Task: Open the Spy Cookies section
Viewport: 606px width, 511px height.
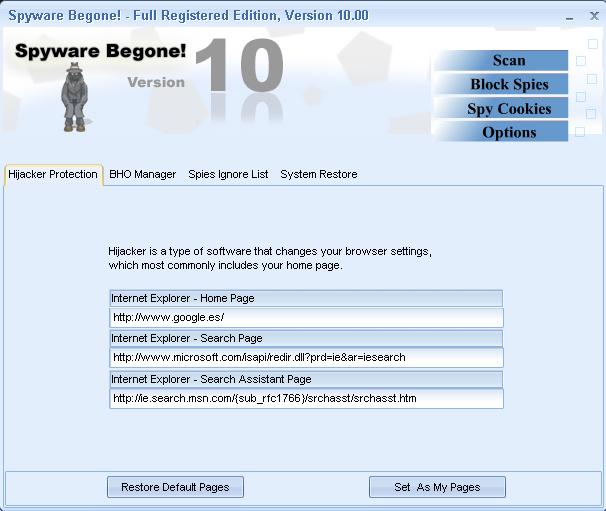Action: click(x=501, y=109)
